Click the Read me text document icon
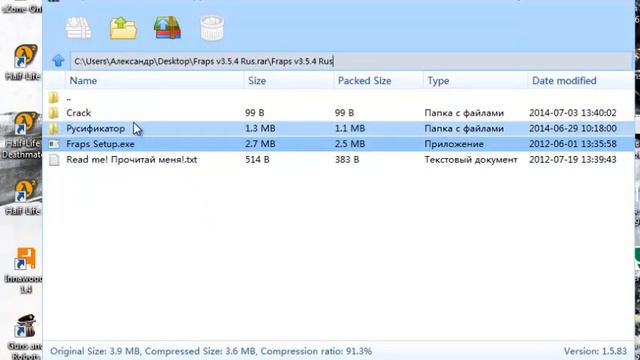This screenshot has height=360, width=640. (54, 160)
